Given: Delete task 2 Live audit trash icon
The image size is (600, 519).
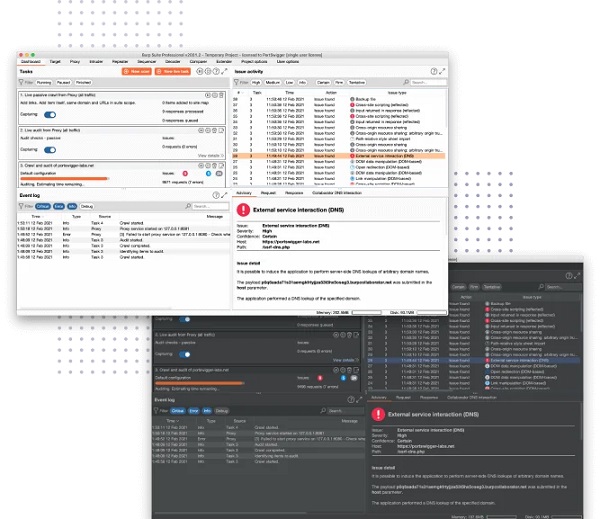Looking at the screenshot, I should (215, 131).
